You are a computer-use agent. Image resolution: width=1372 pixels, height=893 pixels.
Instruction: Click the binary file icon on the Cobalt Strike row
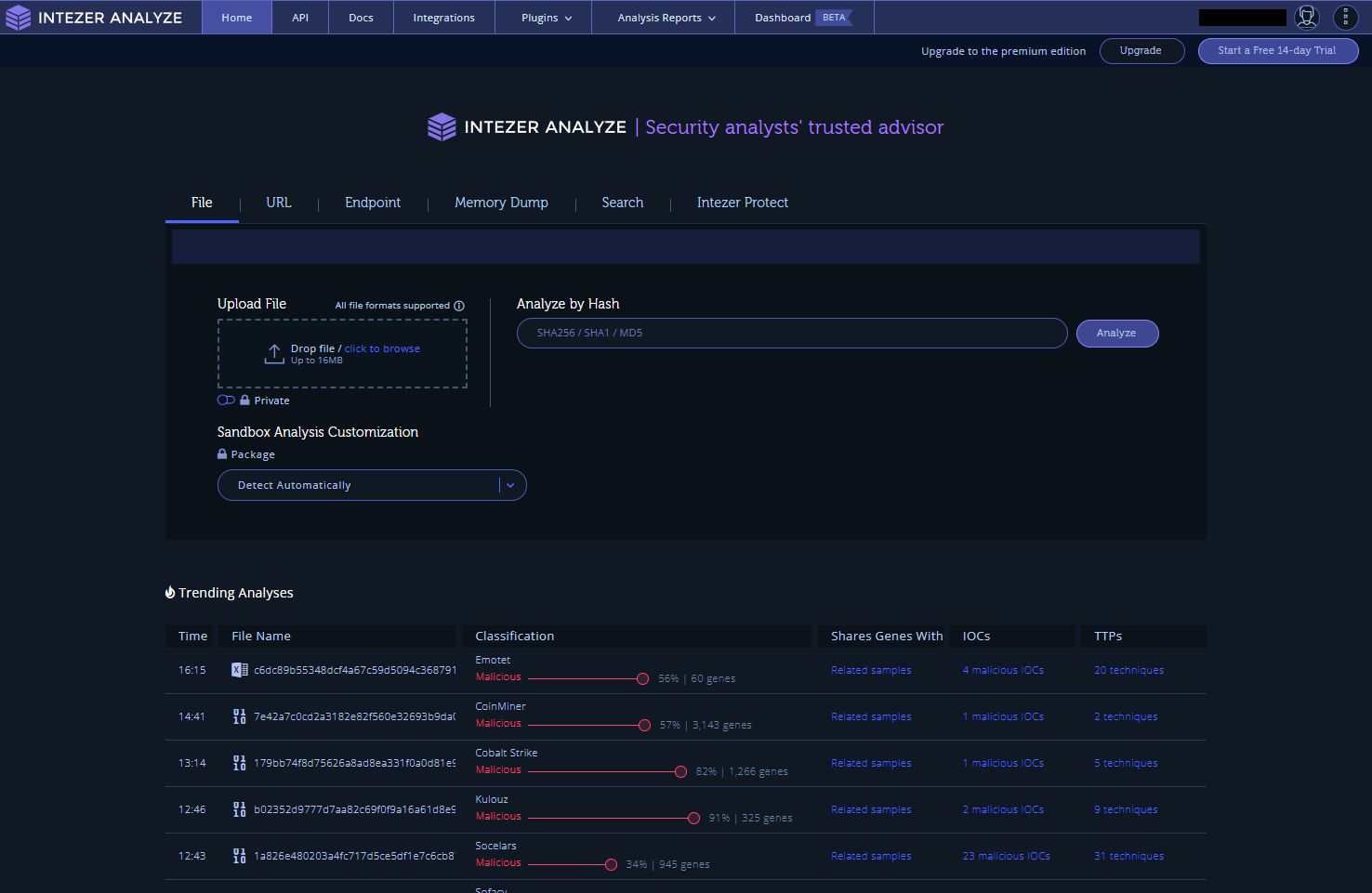coord(239,763)
